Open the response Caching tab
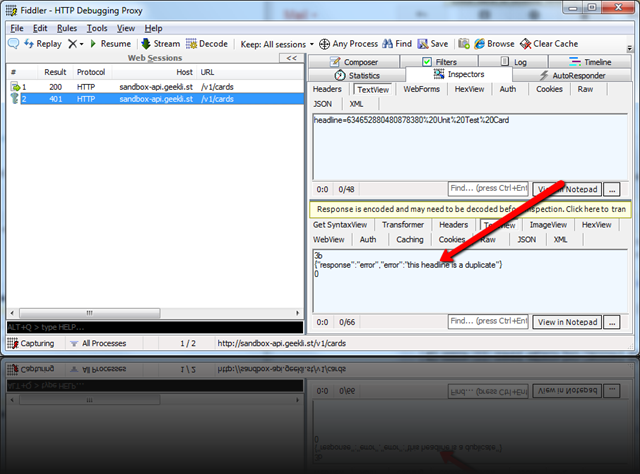Image resolution: width=640 pixels, height=474 pixels. click(x=409, y=240)
